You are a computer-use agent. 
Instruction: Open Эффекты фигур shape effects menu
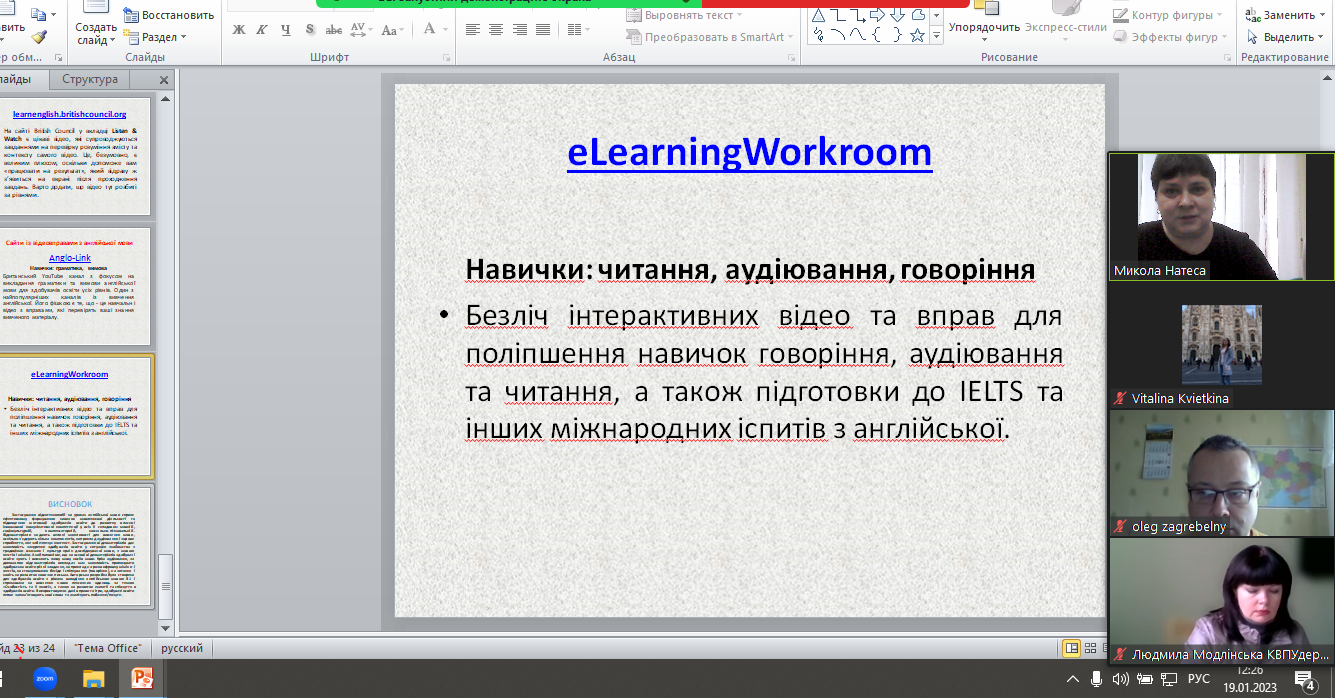click(1171, 37)
